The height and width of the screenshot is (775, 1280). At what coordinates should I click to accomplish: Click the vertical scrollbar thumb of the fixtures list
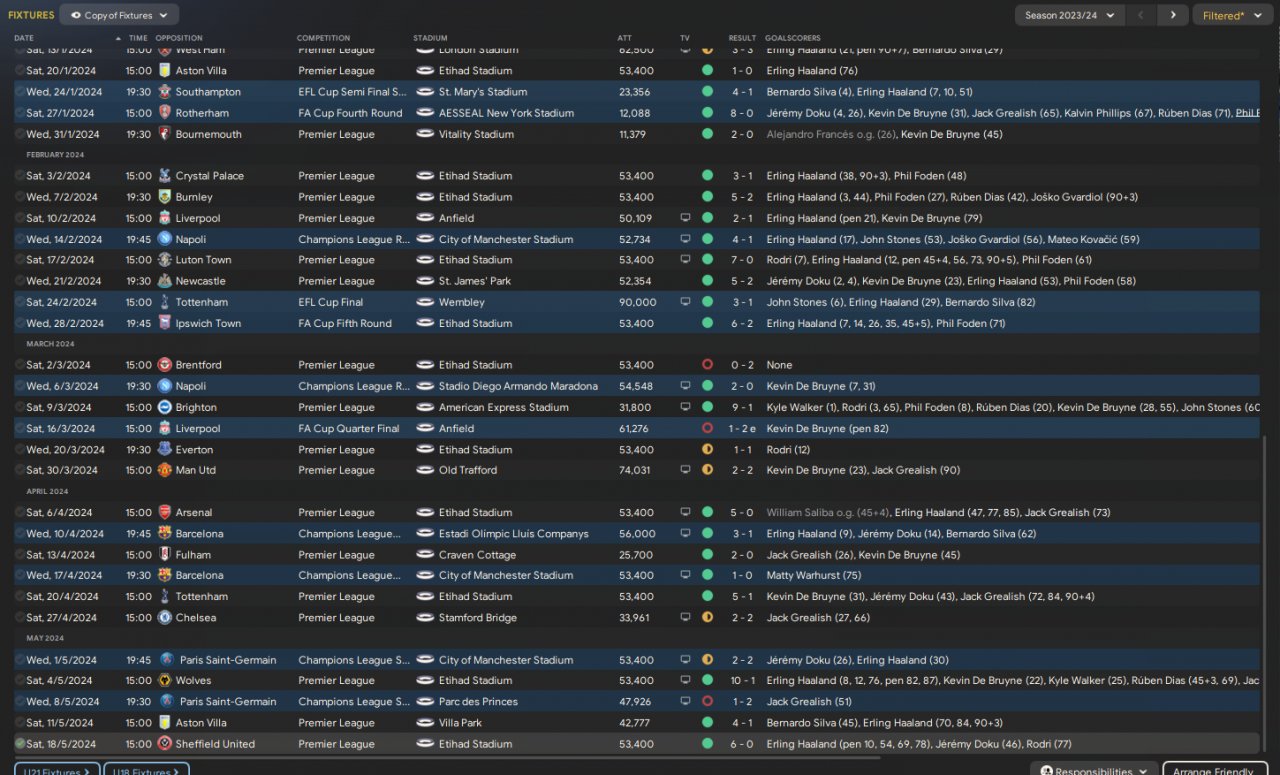1264,595
